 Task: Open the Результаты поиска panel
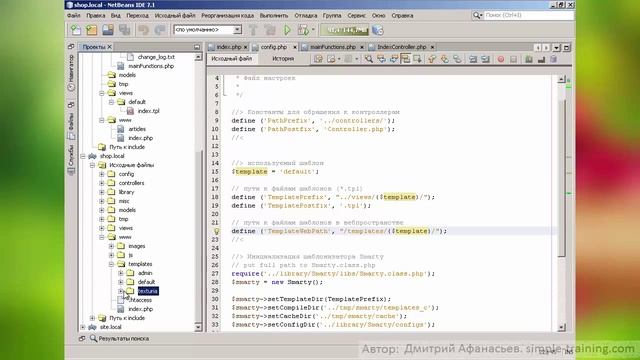point(119,338)
